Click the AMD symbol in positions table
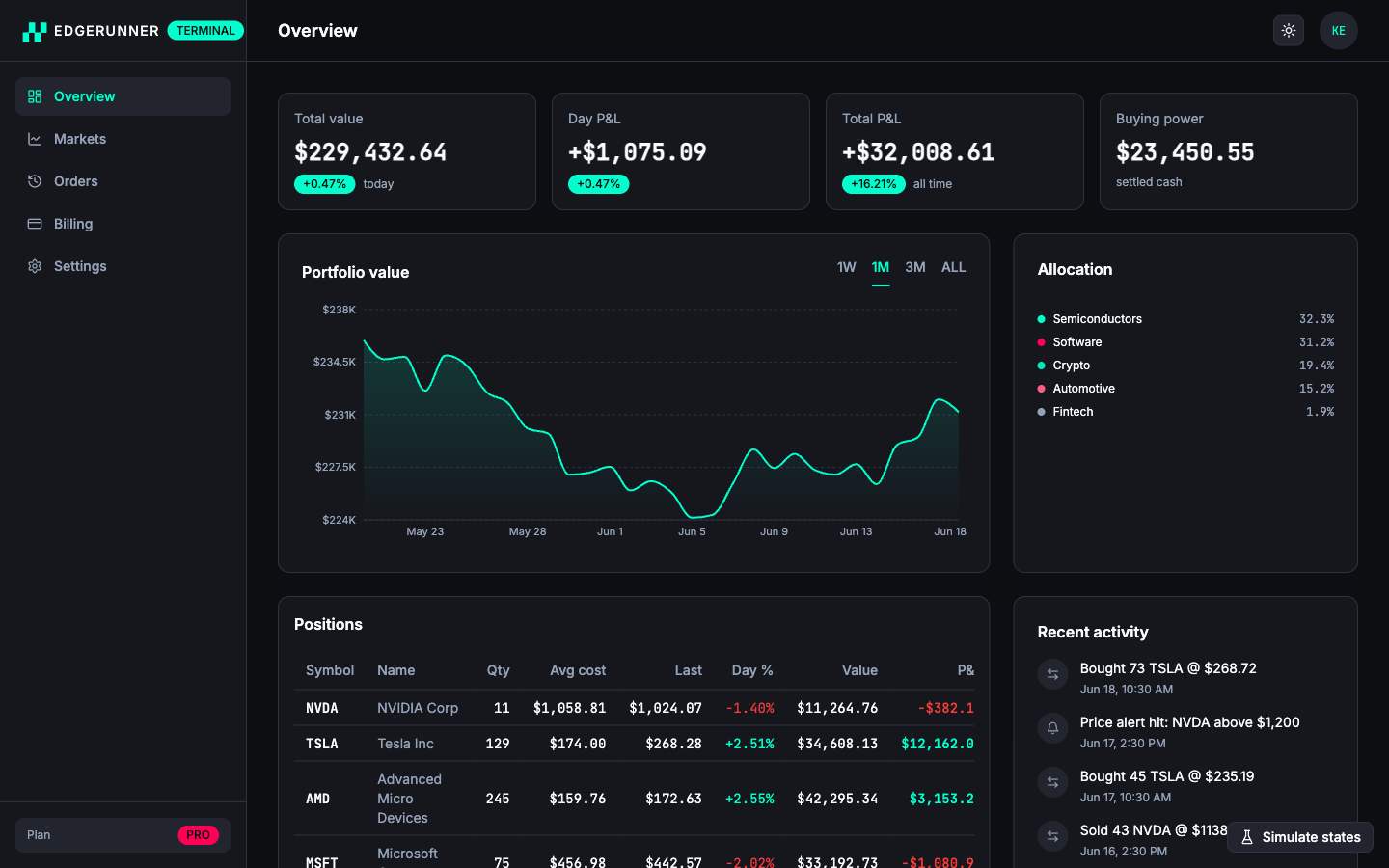 (318, 799)
